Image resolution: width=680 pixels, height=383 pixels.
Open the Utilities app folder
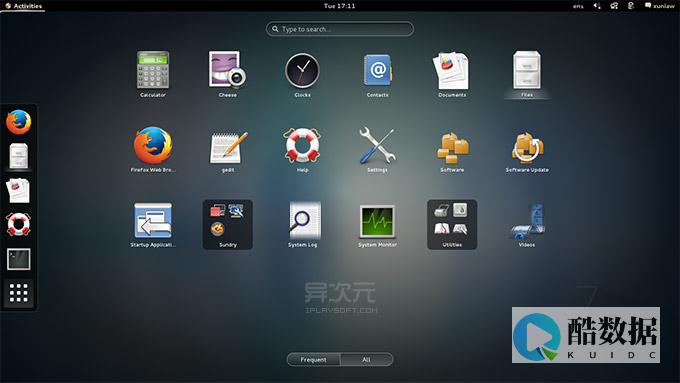(x=452, y=224)
